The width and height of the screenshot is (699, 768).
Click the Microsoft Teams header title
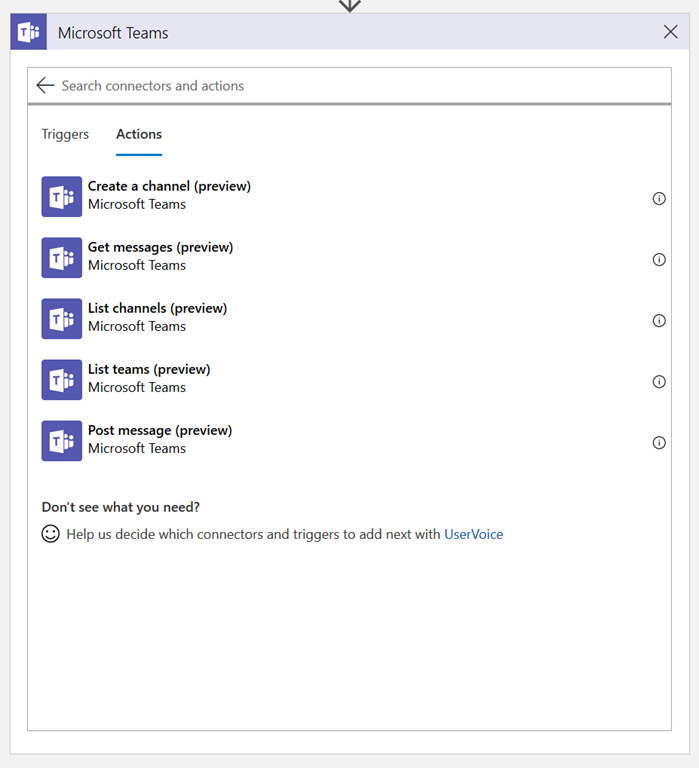pos(113,33)
